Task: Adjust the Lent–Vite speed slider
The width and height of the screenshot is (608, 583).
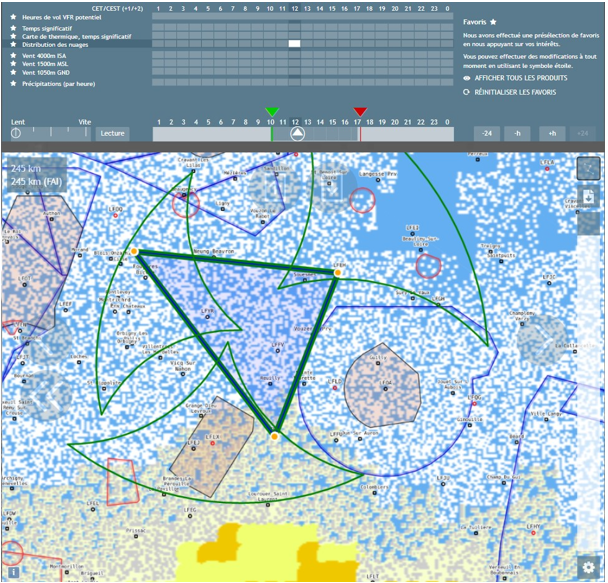Action: (x=58, y=132)
